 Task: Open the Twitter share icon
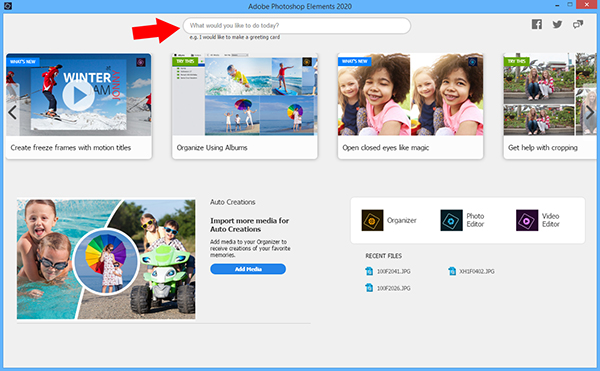[x=557, y=24]
